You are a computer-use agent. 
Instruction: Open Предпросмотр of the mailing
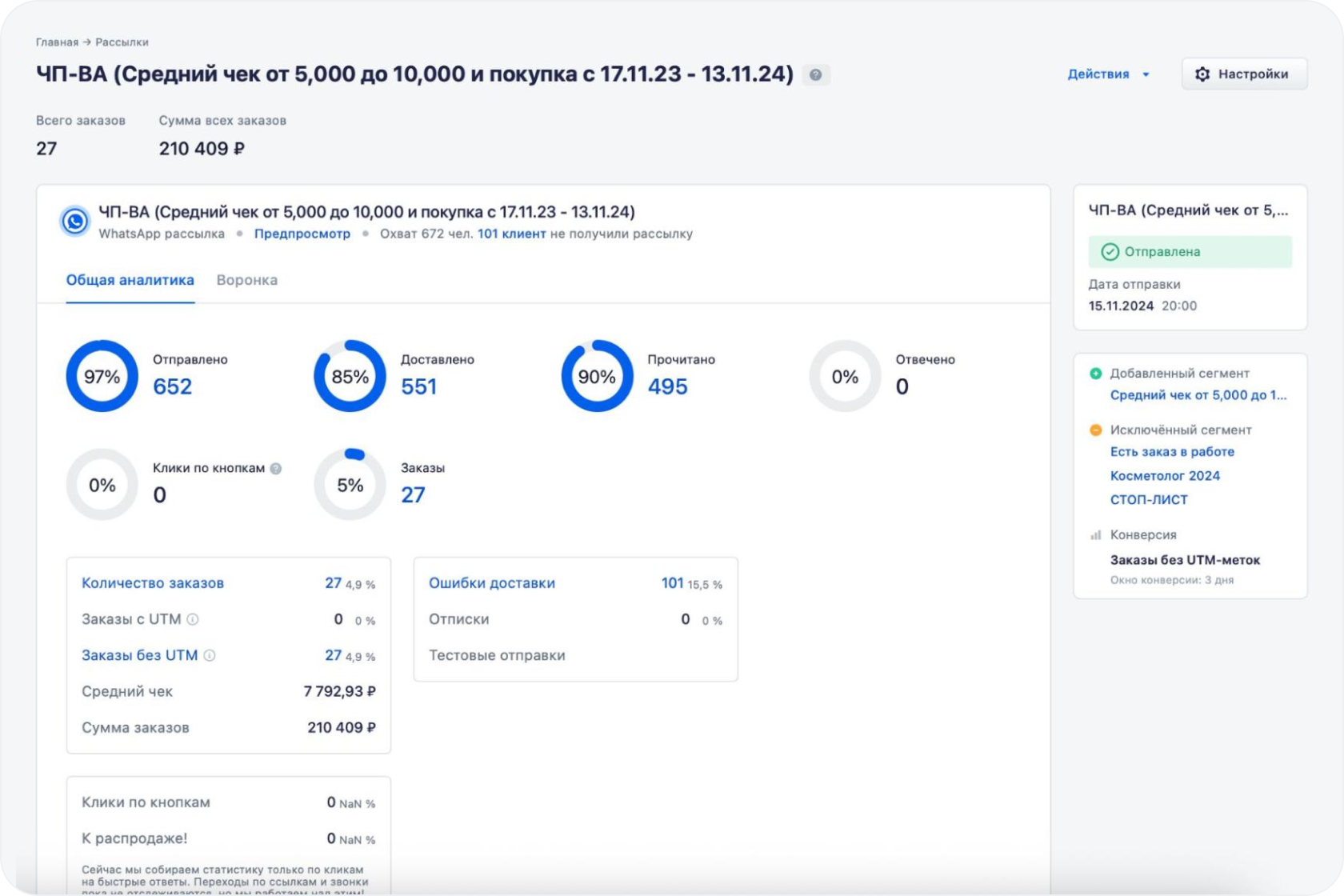[302, 234]
